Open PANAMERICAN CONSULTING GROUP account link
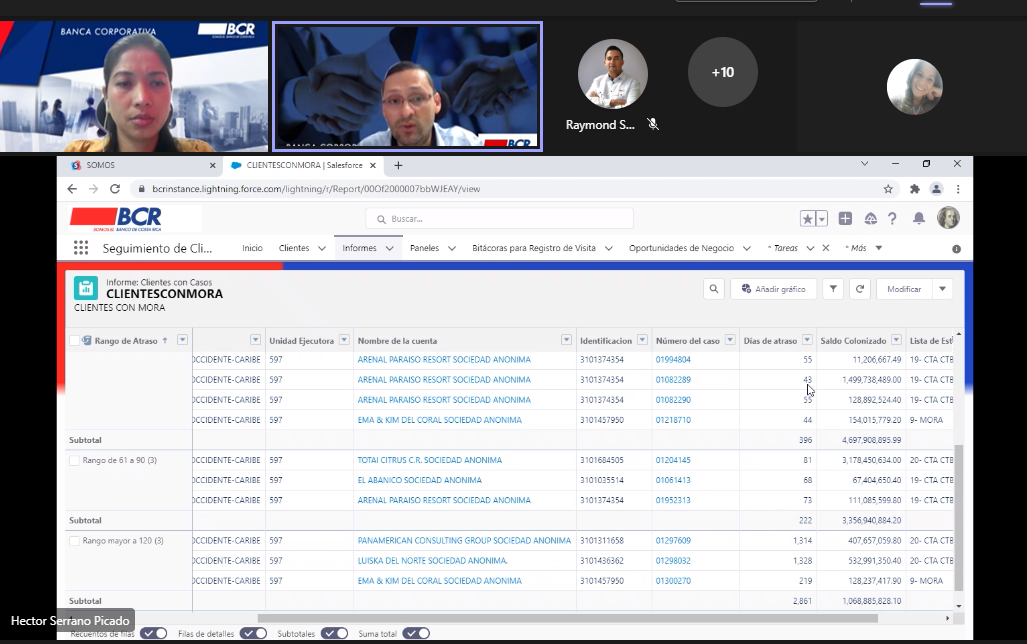Screen dimensions: 1027x644 (x=464, y=541)
